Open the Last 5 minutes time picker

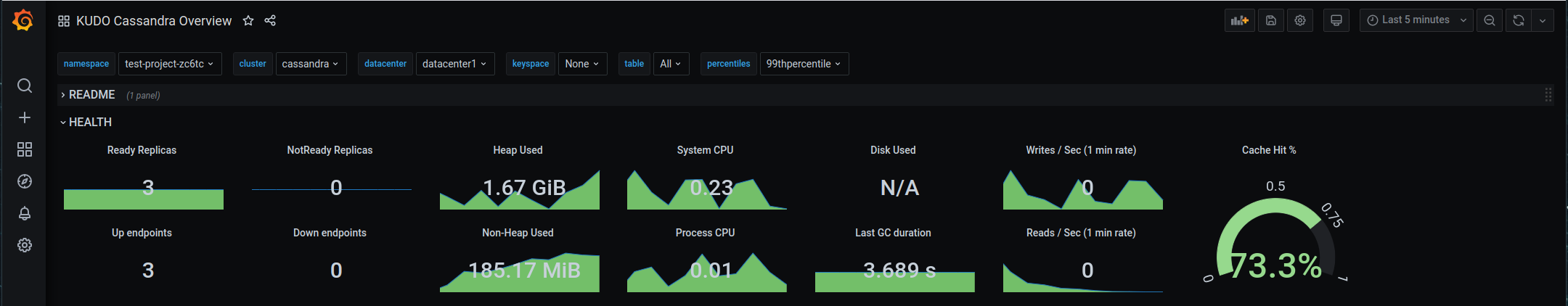(x=1416, y=20)
